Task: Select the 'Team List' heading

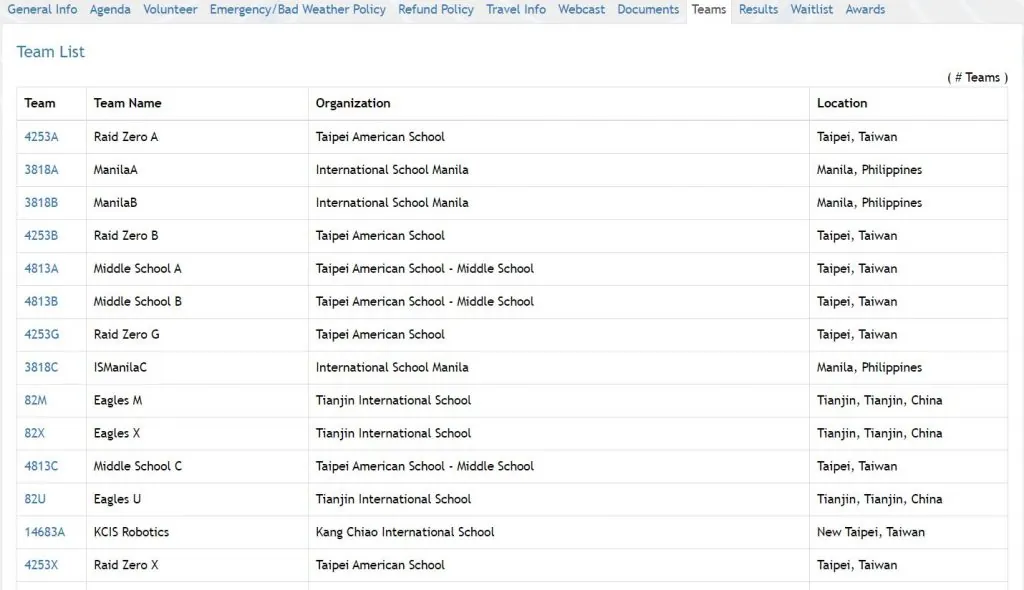Action: pos(50,52)
